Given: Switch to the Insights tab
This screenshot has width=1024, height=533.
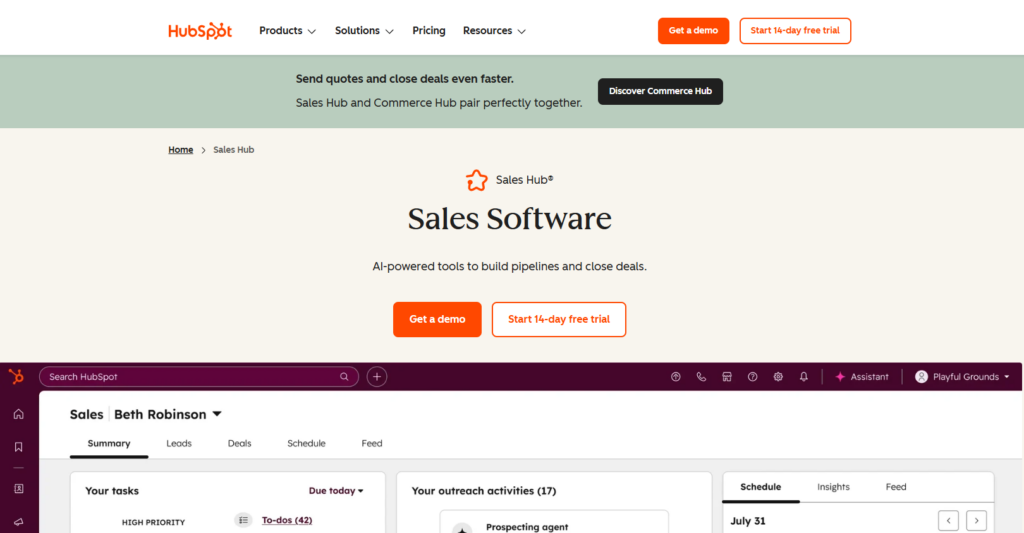Looking at the screenshot, I should tap(833, 487).
